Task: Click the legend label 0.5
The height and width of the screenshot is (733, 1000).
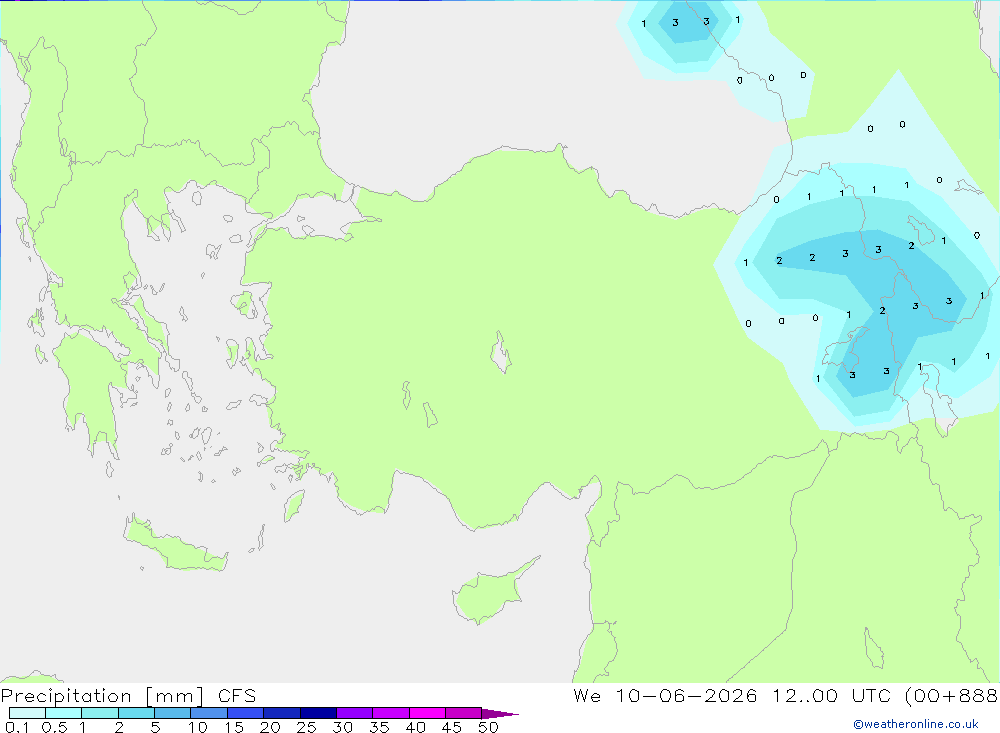Action: [x=54, y=727]
